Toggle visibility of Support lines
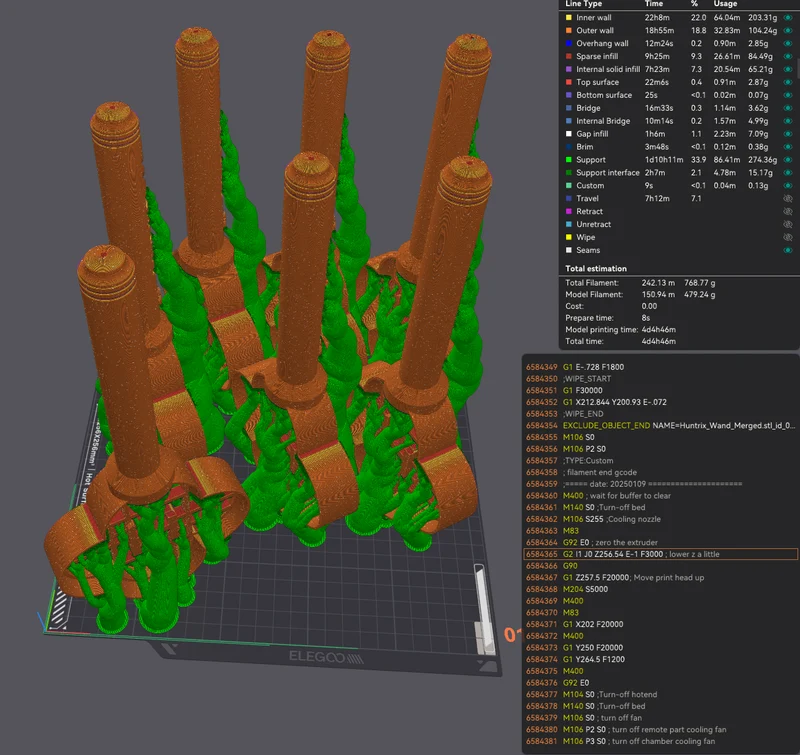 click(x=788, y=160)
